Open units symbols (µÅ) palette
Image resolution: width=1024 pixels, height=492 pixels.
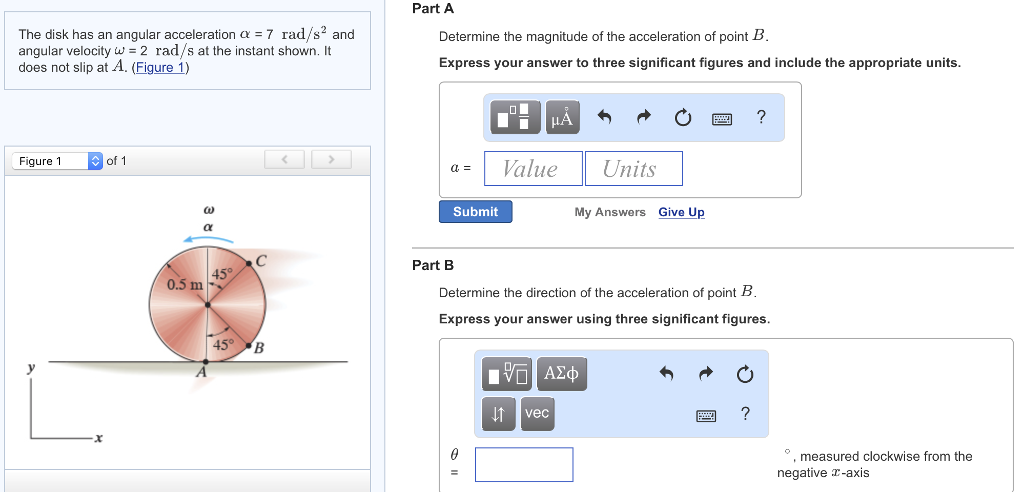click(563, 118)
